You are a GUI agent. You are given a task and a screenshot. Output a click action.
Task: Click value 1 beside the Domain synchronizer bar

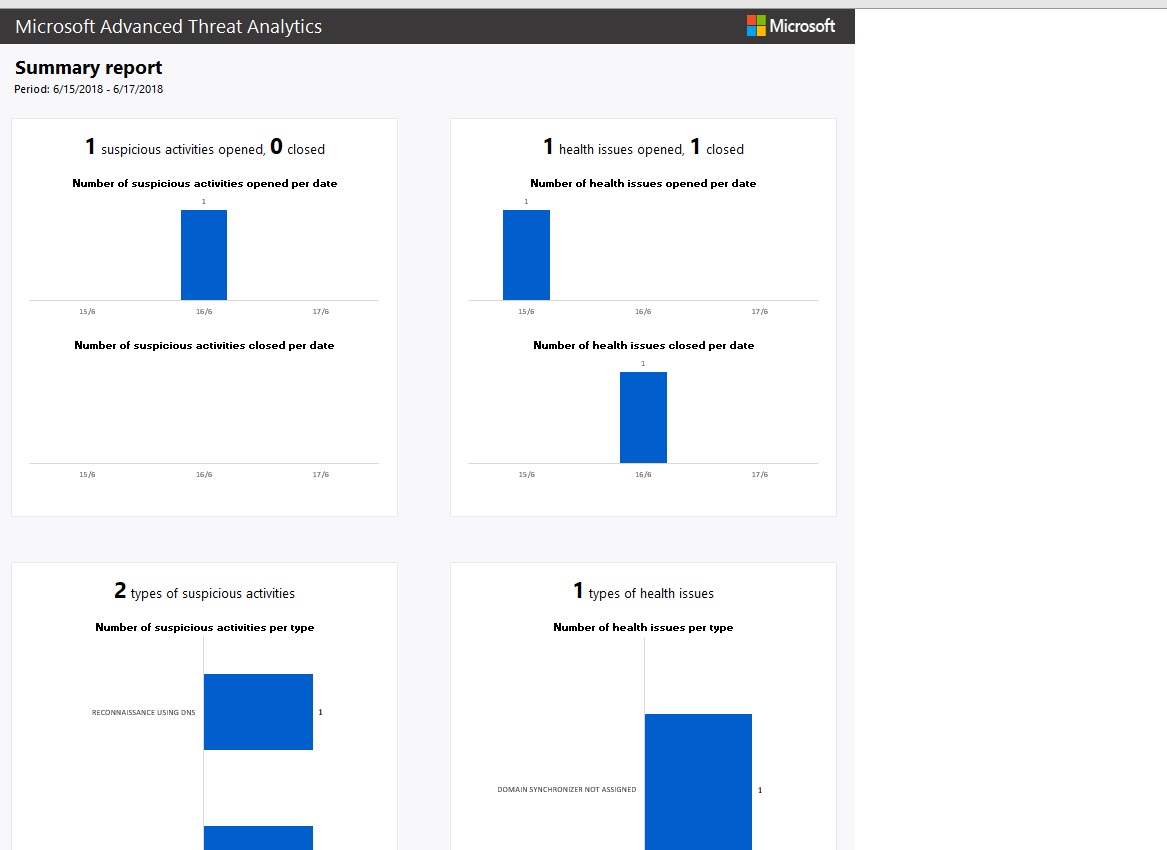(x=760, y=790)
